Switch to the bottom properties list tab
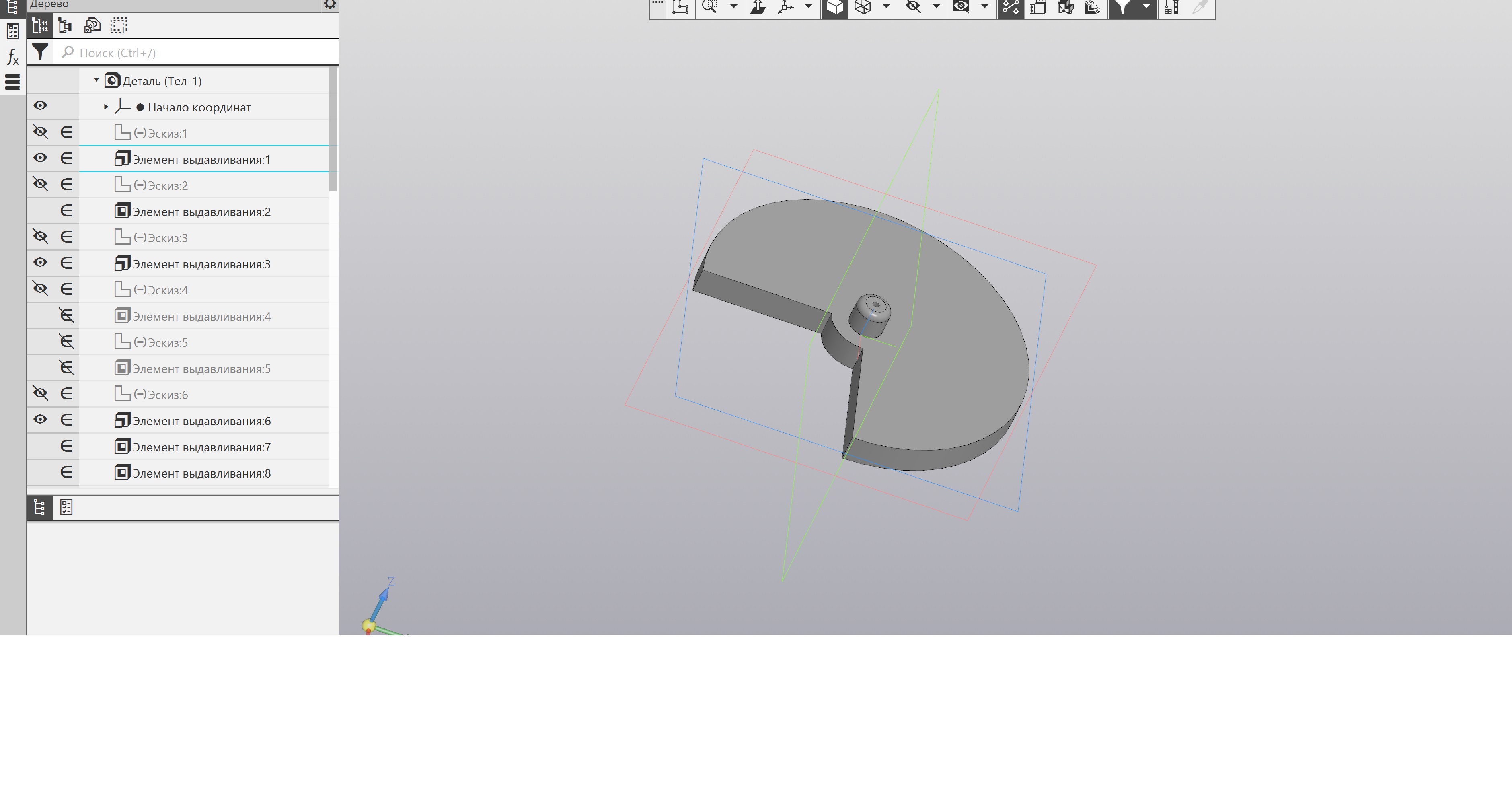 click(66, 507)
